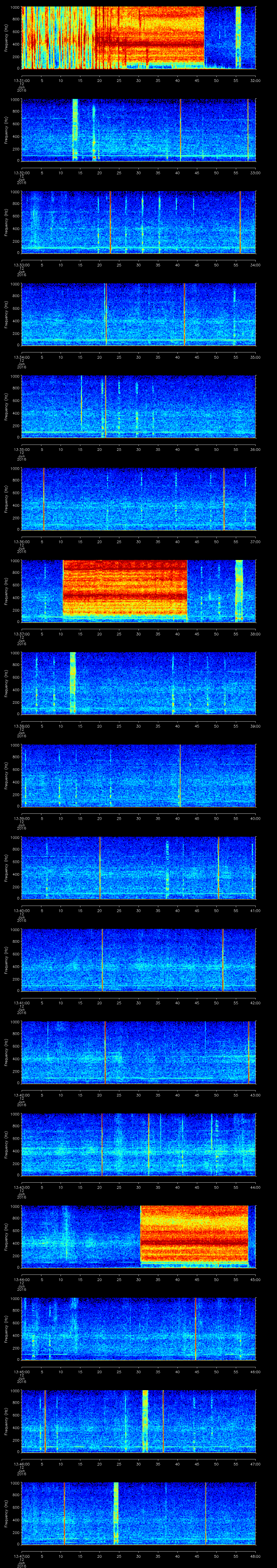Click the red line near second 58 in the 13:42 spectrogram

pyautogui.click(x=248, y=1052)
